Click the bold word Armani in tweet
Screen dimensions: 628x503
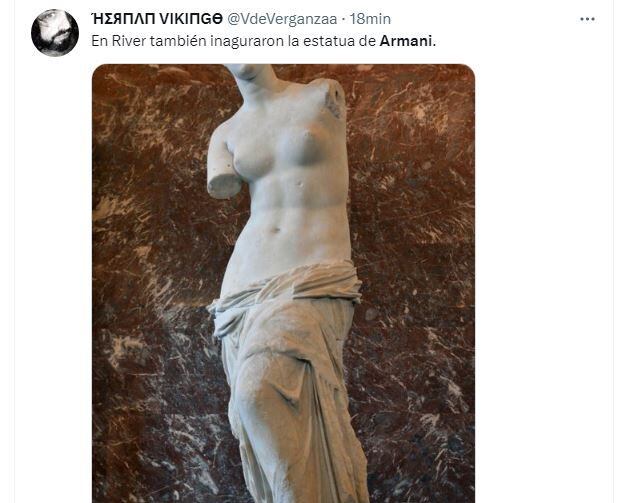[x=406, y=41]
